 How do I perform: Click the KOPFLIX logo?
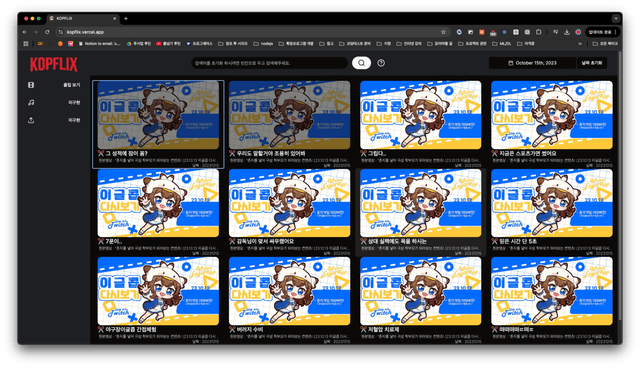[53, 64]
